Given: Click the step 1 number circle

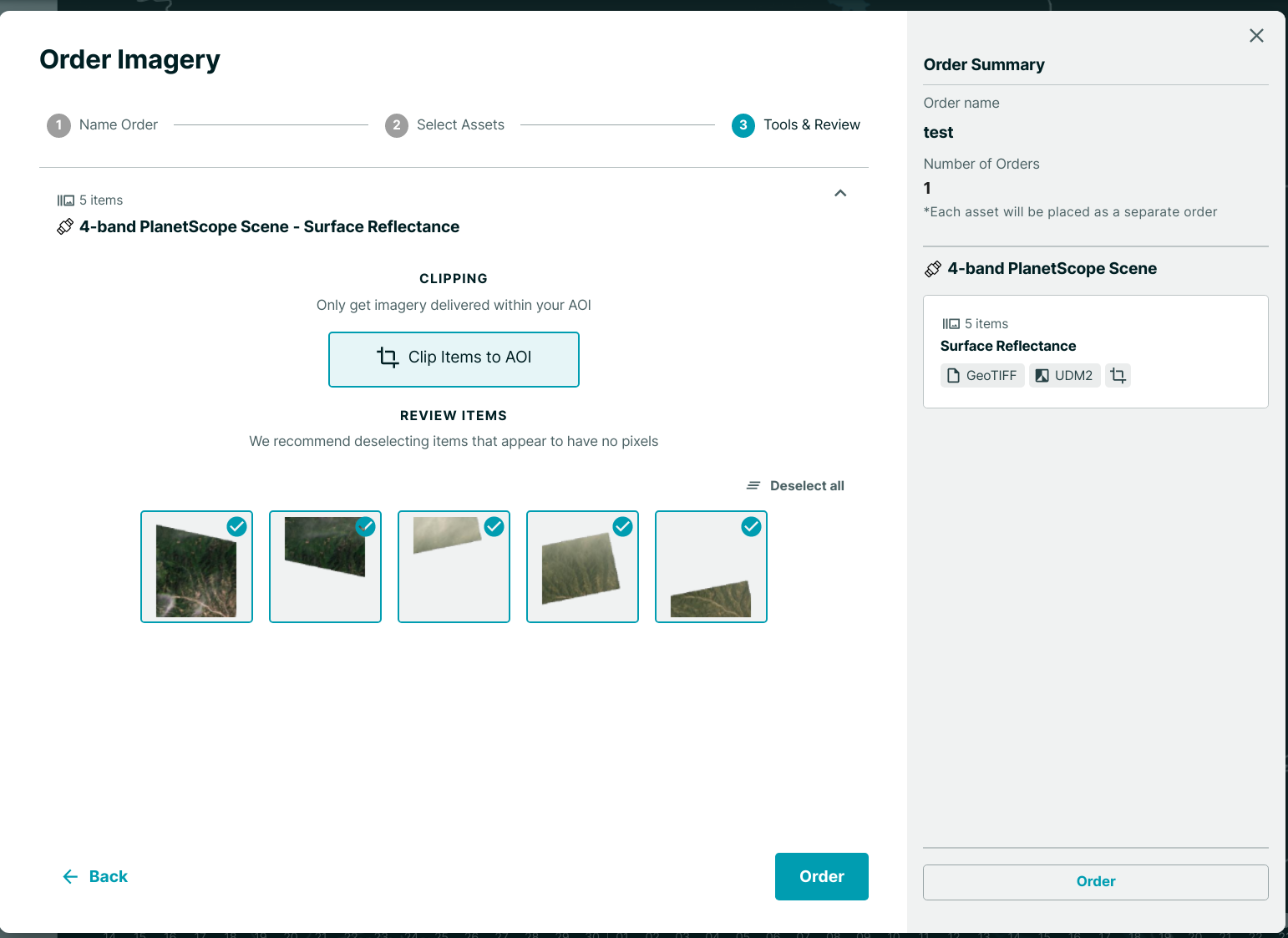Looking at the screenshot, I should coord(58,125).
